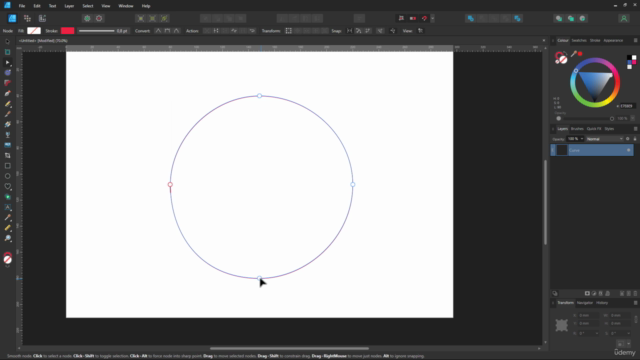
Task: Toggle the snapping magnet
Action: [x=424, y=18]
